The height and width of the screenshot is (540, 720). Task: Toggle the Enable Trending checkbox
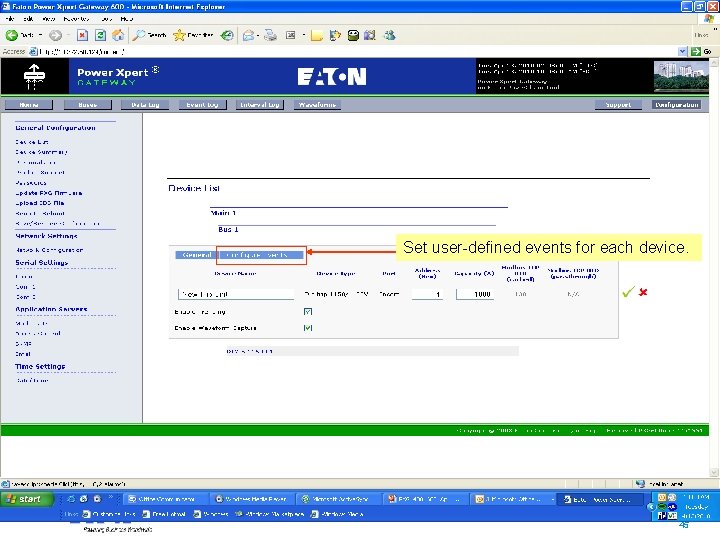click(x=308, y=312)
